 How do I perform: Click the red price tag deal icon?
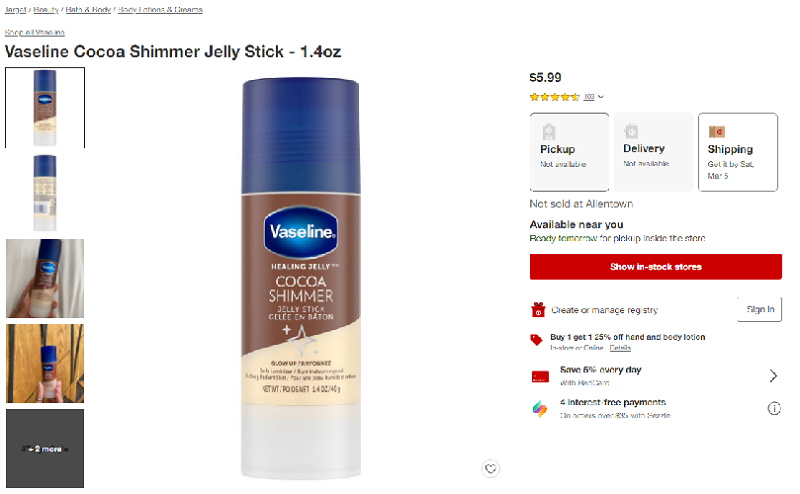pos(536,340)
